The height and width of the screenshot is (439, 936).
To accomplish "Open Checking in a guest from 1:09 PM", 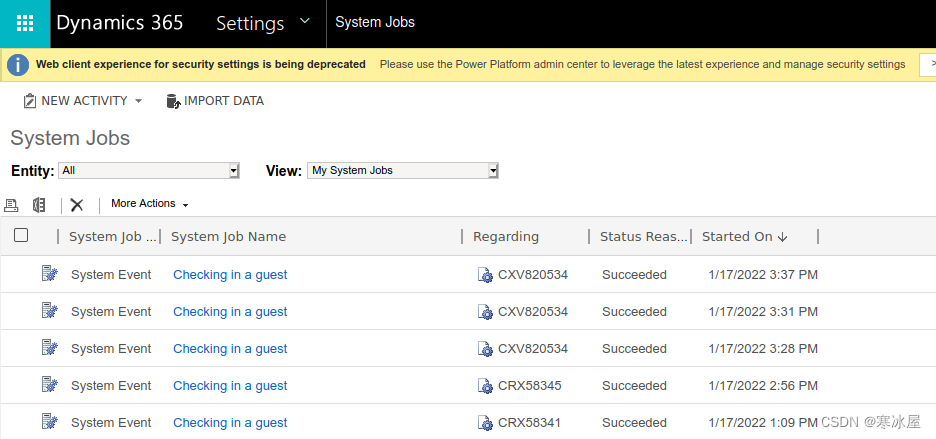I will (230, 423).
